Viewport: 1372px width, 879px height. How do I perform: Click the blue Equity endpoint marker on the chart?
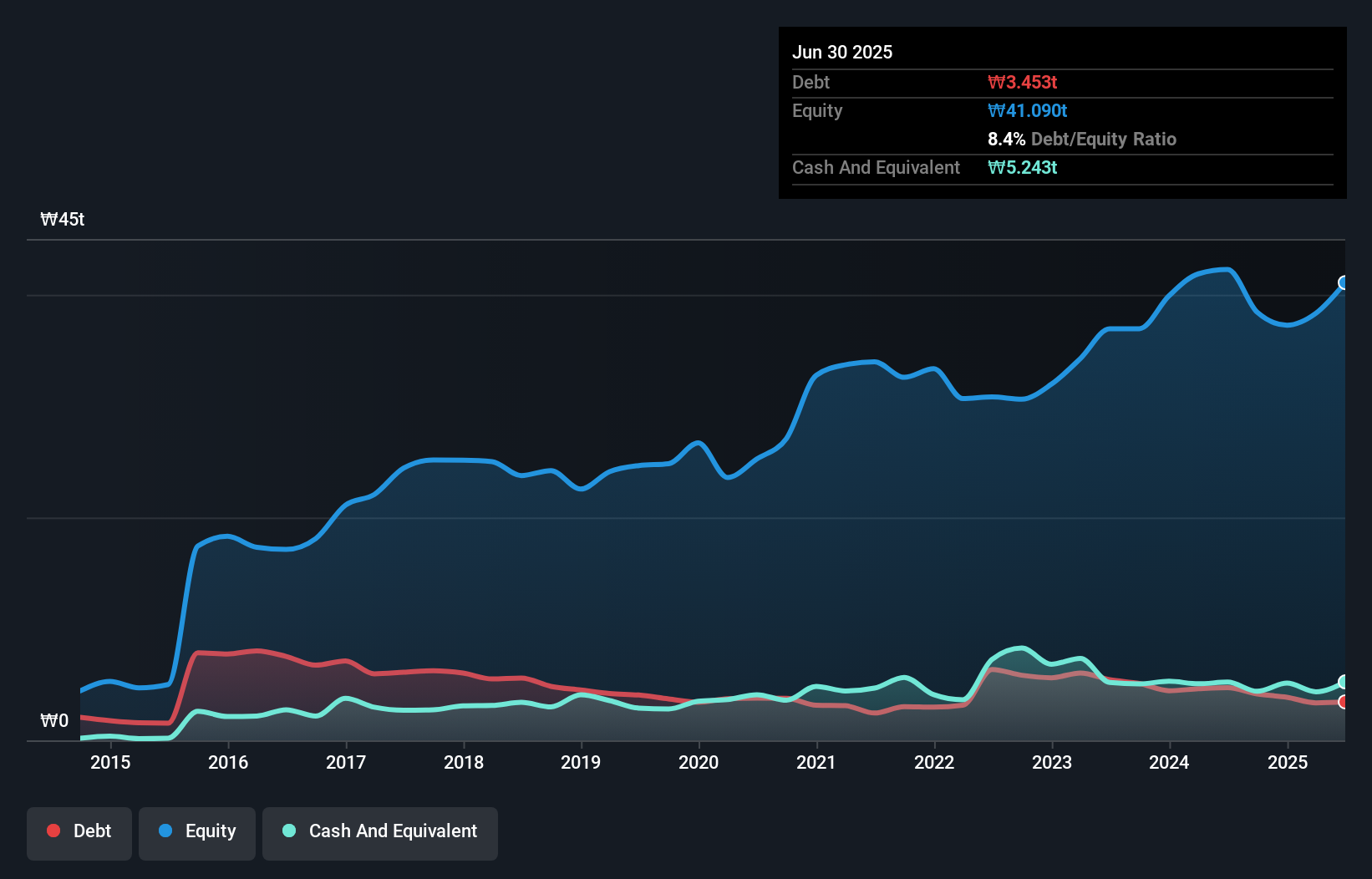[x=1343, y=283]
